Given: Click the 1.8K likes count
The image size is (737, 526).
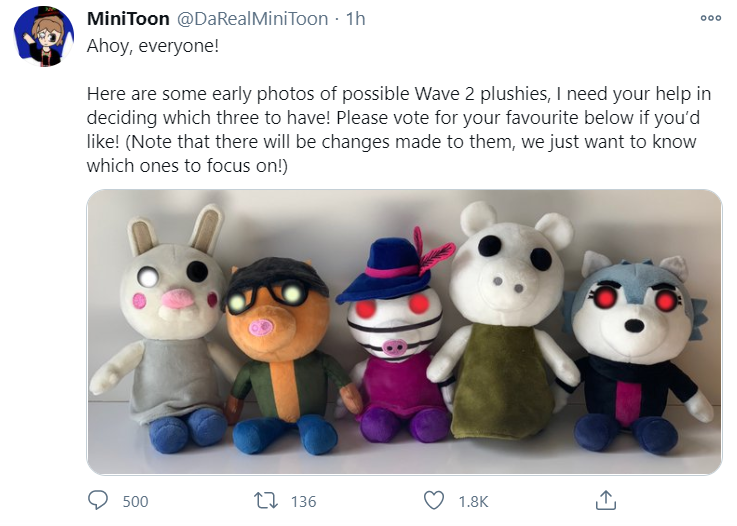Looking at the screenshot, I should click(473, 502).
